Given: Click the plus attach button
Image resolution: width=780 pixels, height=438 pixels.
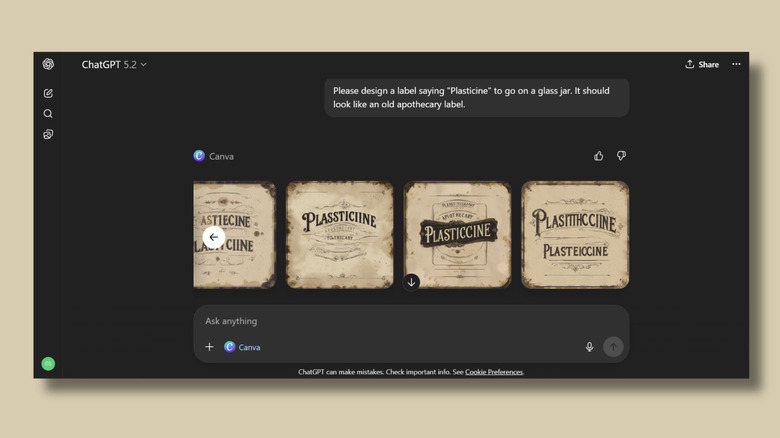Looking at the screenshot, I should pos(209,347).
